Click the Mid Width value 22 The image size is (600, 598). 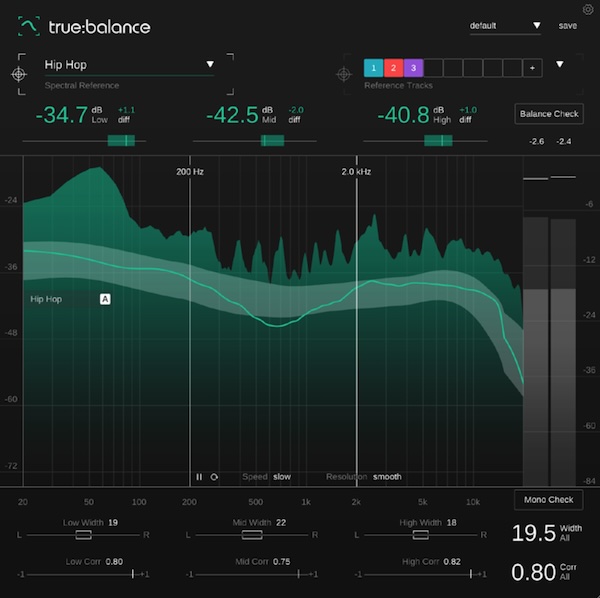(x=281, y=523)
